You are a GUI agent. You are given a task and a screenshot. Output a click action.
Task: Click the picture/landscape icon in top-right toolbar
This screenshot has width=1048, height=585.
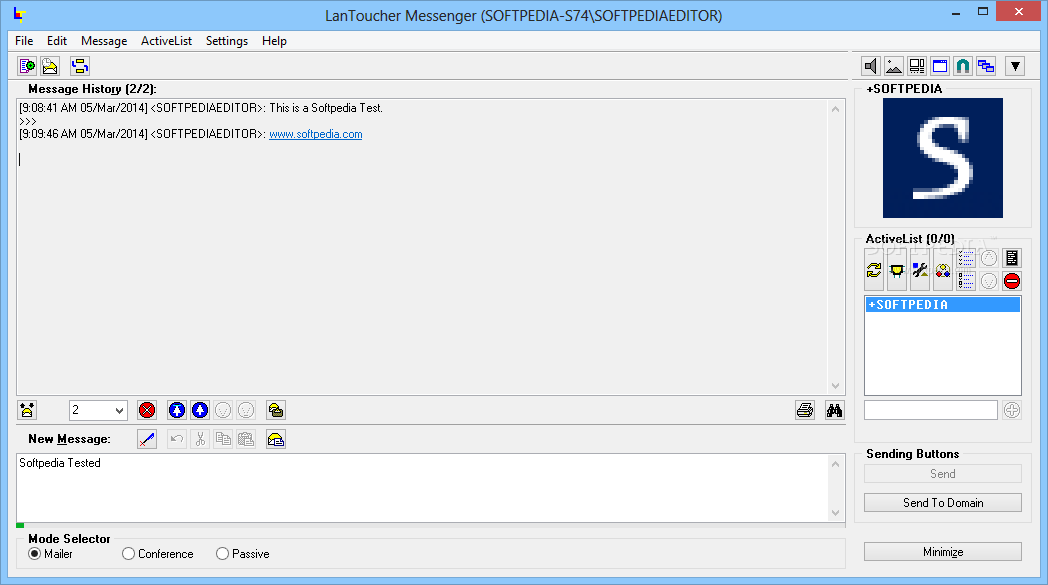click(894, 66)
